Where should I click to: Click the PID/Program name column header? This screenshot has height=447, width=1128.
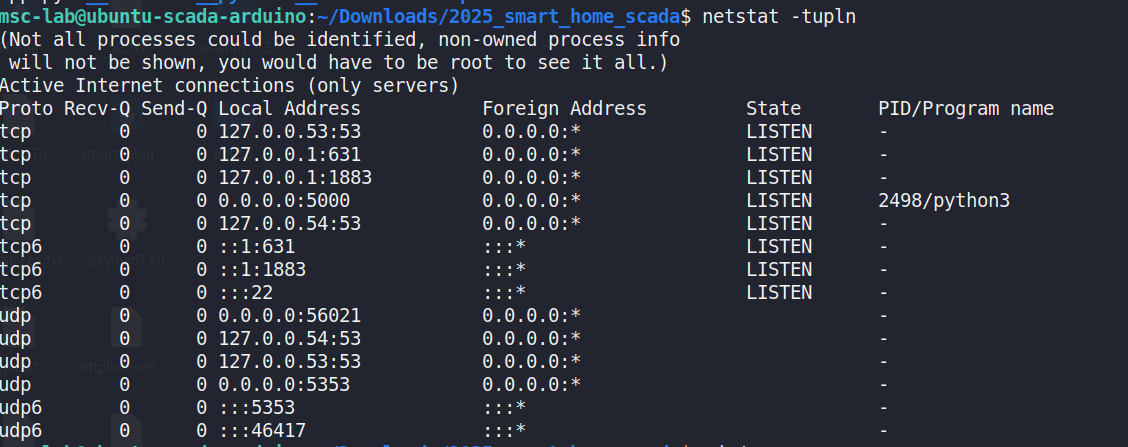(966, 109)
